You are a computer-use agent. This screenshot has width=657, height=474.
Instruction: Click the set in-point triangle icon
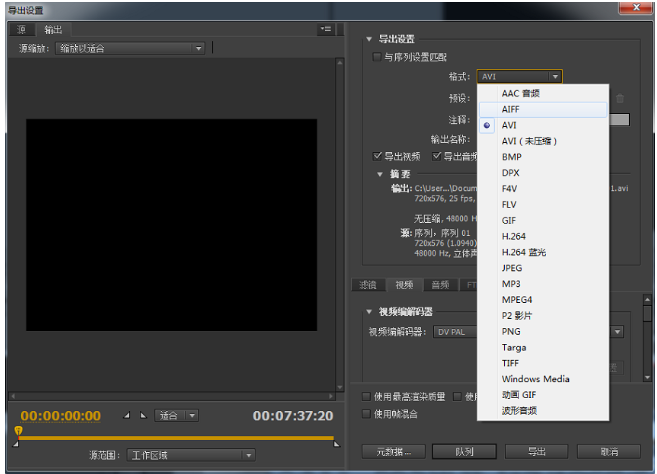coord(127,415)
